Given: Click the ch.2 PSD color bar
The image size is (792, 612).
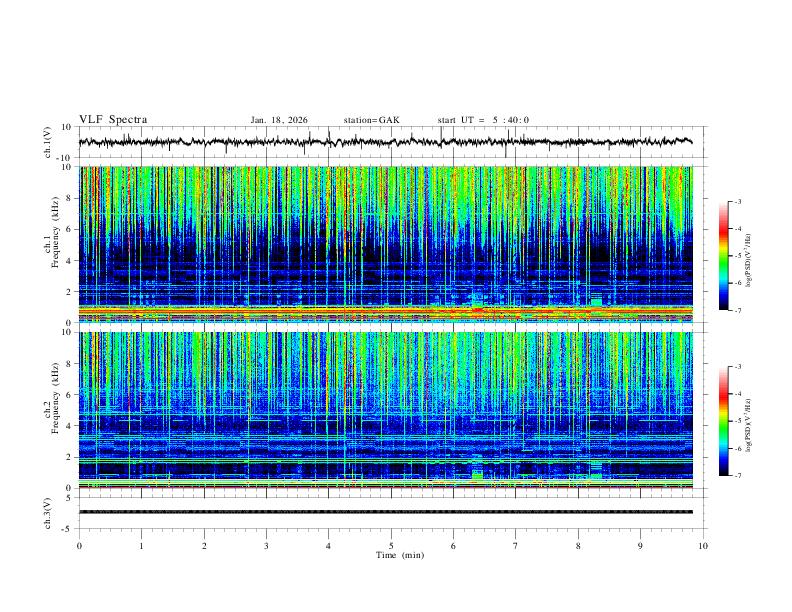Looking at the screenshot, I should (x=723, y=421).
